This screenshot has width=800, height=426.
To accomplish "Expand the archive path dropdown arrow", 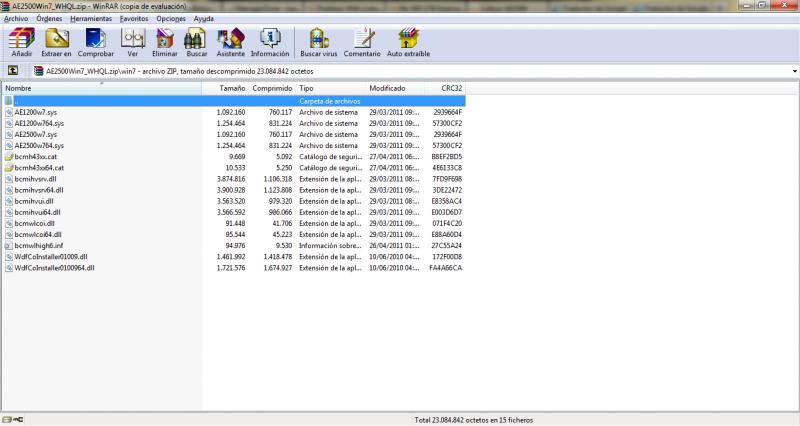I will click(794, 71).
